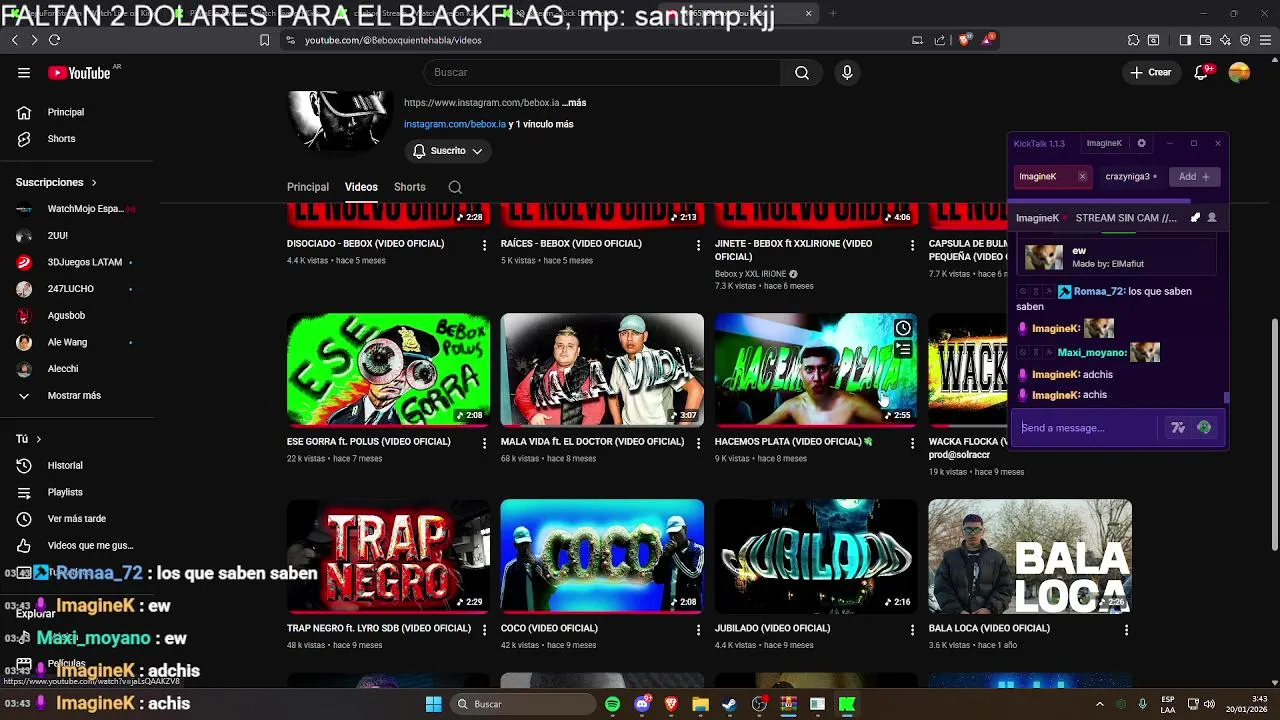Reload the page in the browser
1280x720 pixels.
54,40
